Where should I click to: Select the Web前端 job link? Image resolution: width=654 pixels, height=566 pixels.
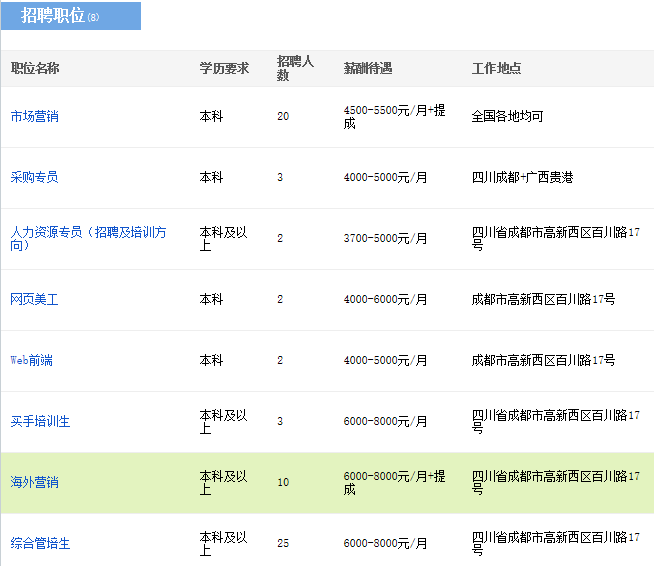coord(31,360)
